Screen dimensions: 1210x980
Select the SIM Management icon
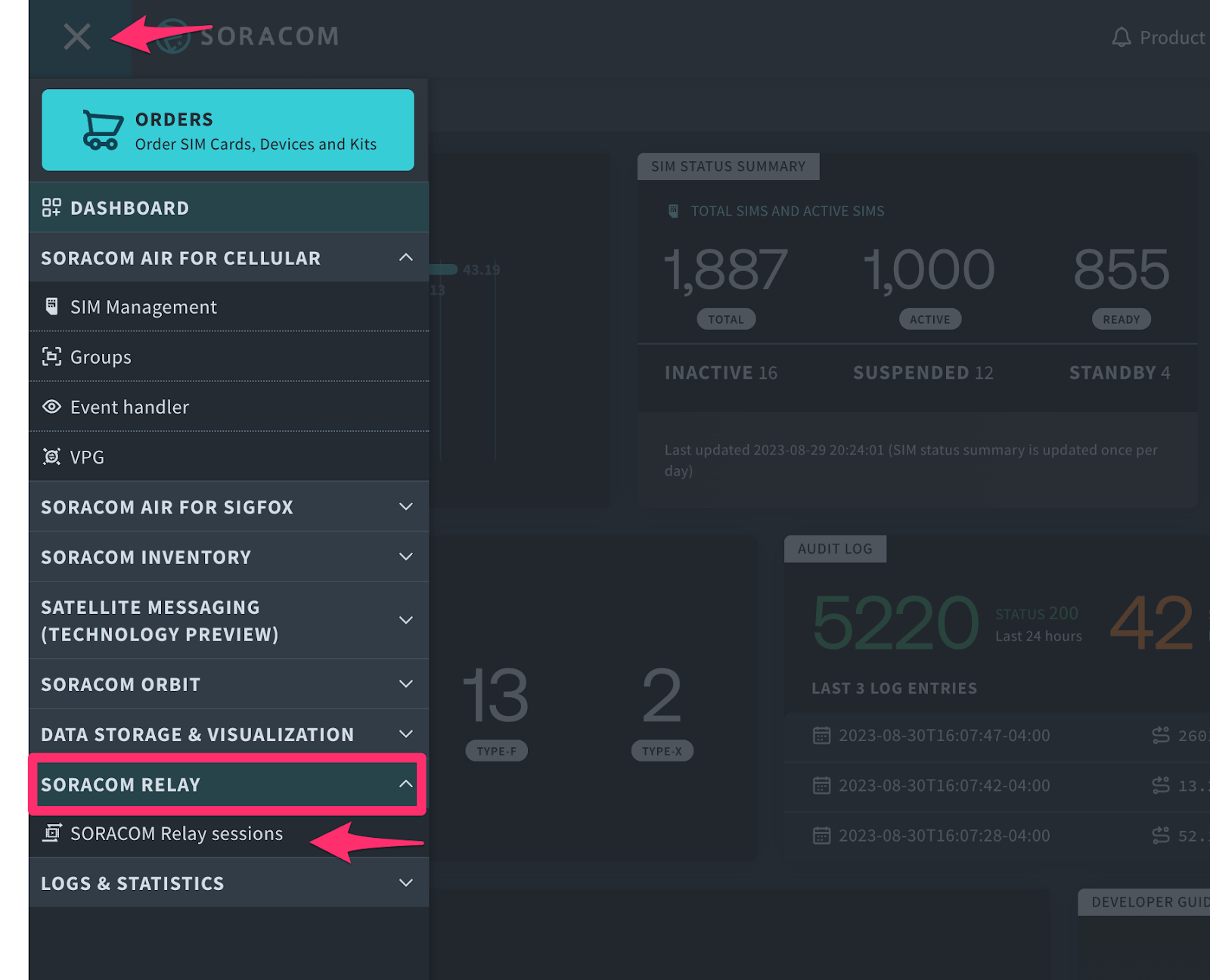coord(51,306)
